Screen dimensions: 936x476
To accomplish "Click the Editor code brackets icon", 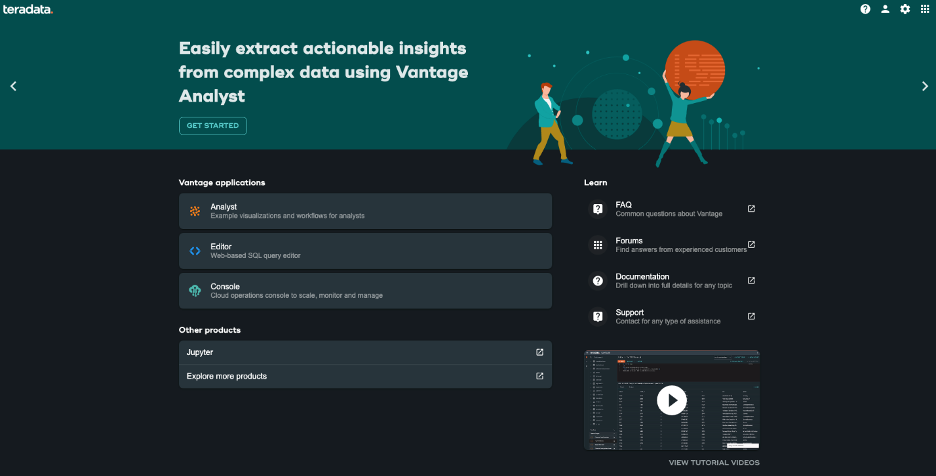I will pyautogui.click(x=195, y=251).
